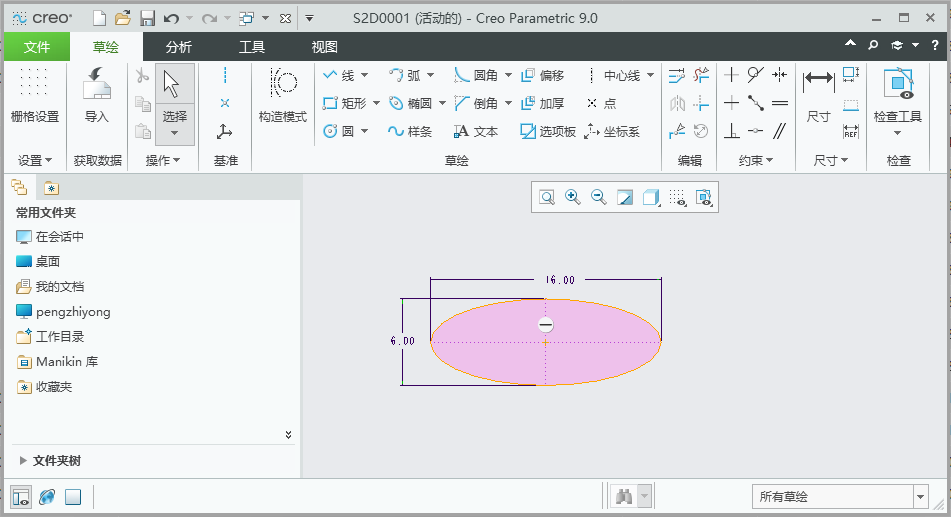This screenshot has height=517, width=951.
Task: Undo the last action
Action: pyautogui.click(x=172, y=18)
